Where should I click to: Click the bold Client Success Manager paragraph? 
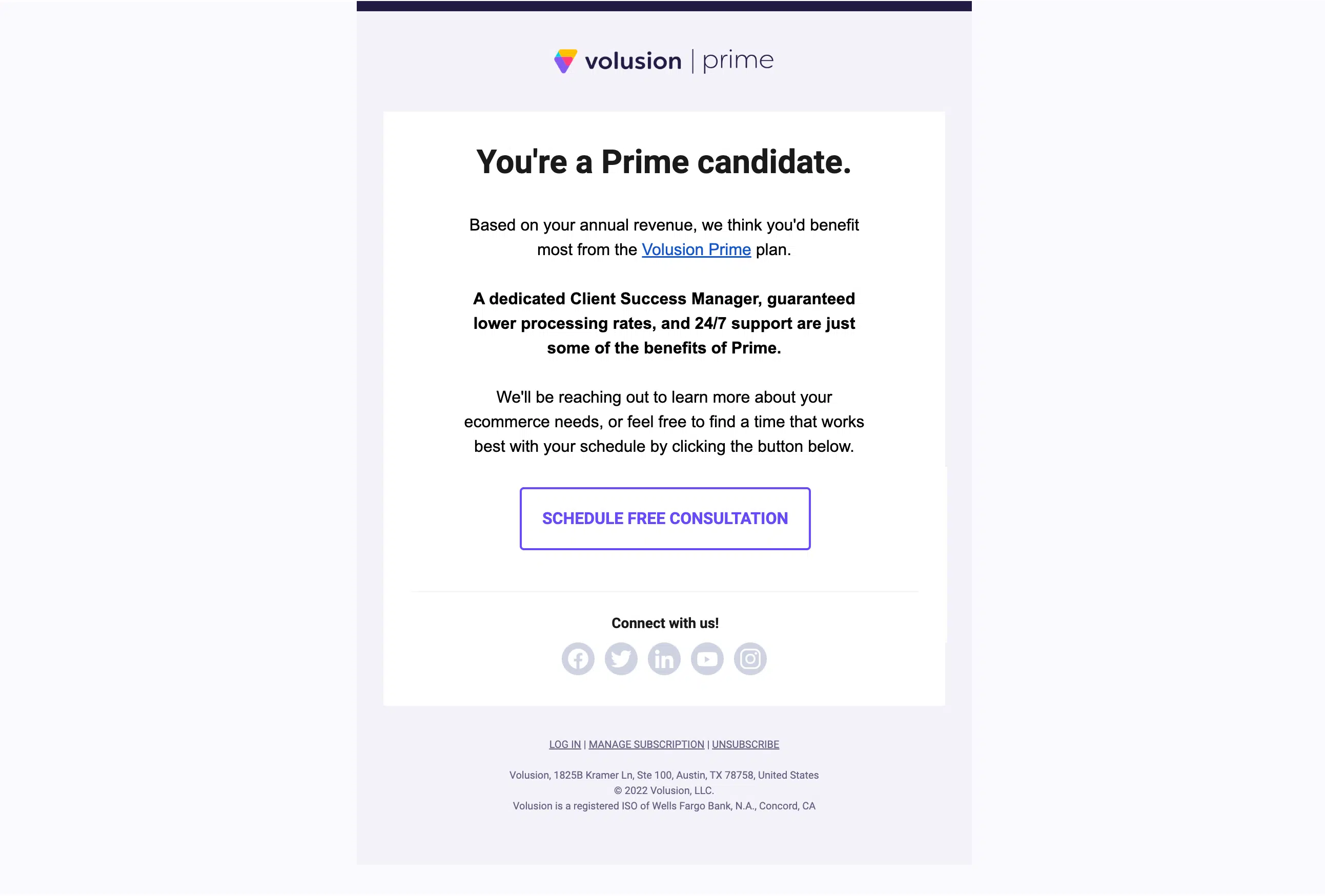664,323
